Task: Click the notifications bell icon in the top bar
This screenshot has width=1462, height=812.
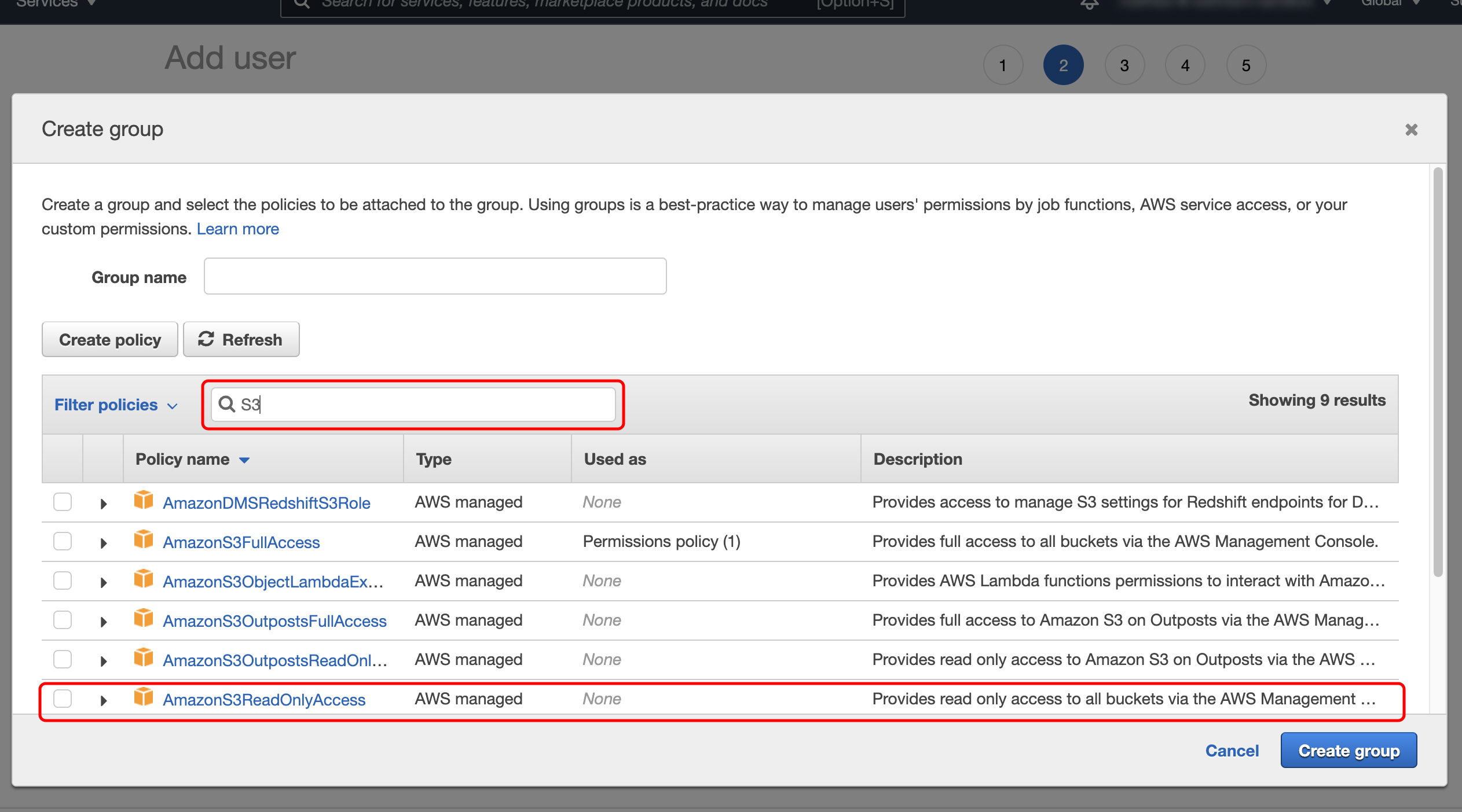Action: click(1090, 3)
